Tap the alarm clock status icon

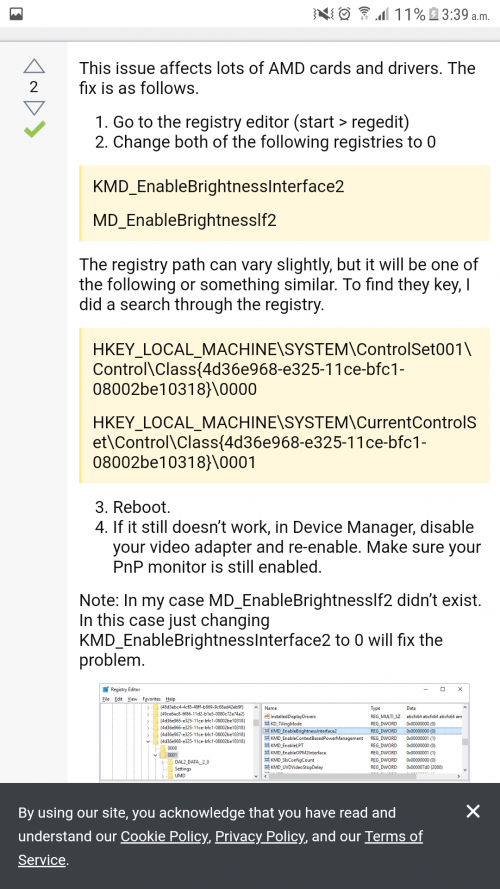(x=344, y=14)
